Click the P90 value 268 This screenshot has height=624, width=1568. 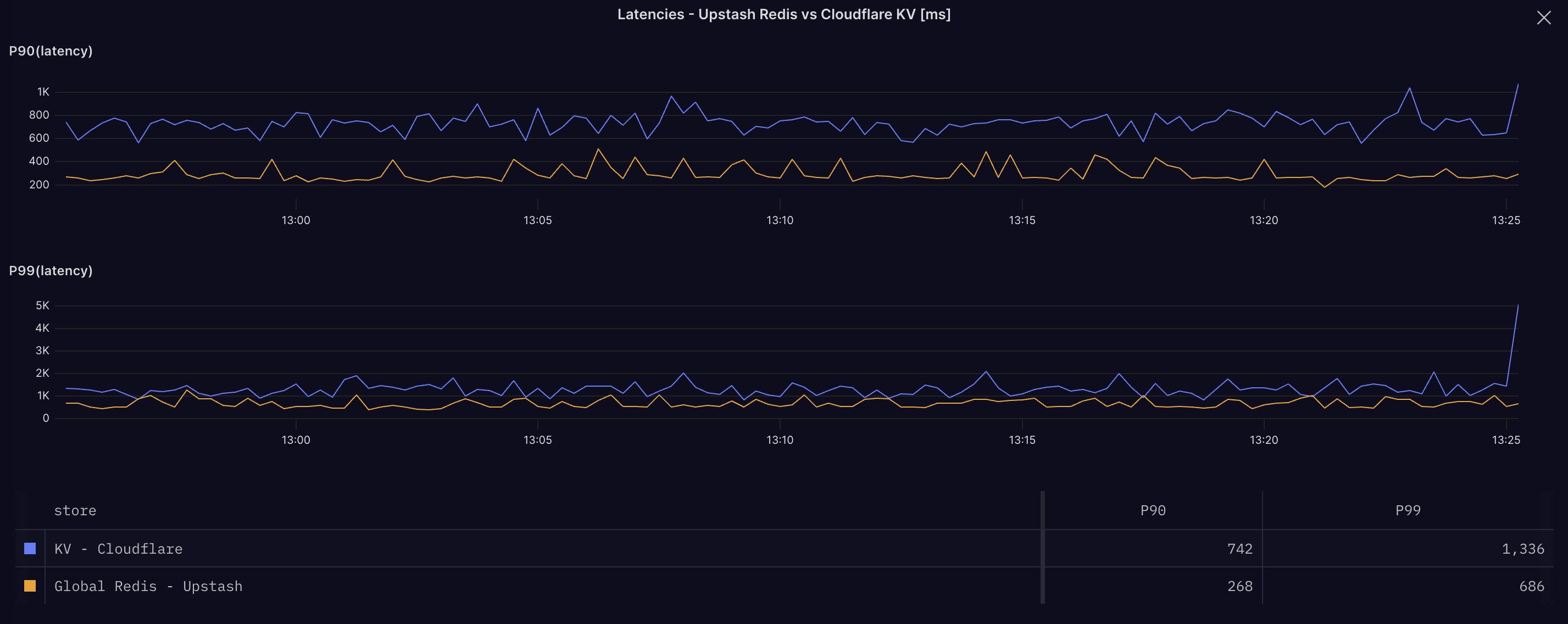click(x=1239, y=586)
